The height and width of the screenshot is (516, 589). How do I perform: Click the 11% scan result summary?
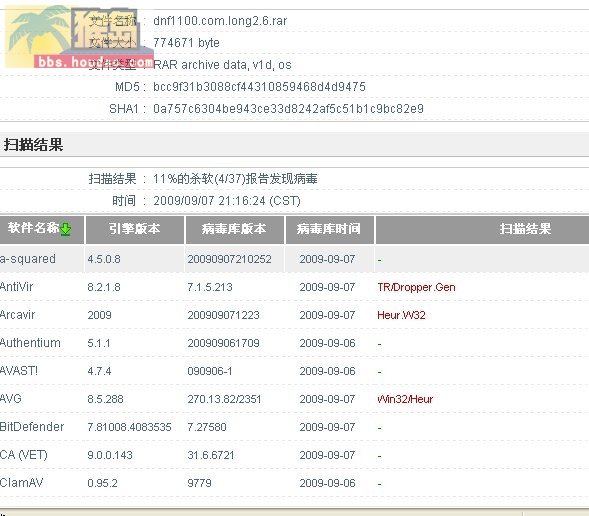pyautogui.click(x=235, y=179)
